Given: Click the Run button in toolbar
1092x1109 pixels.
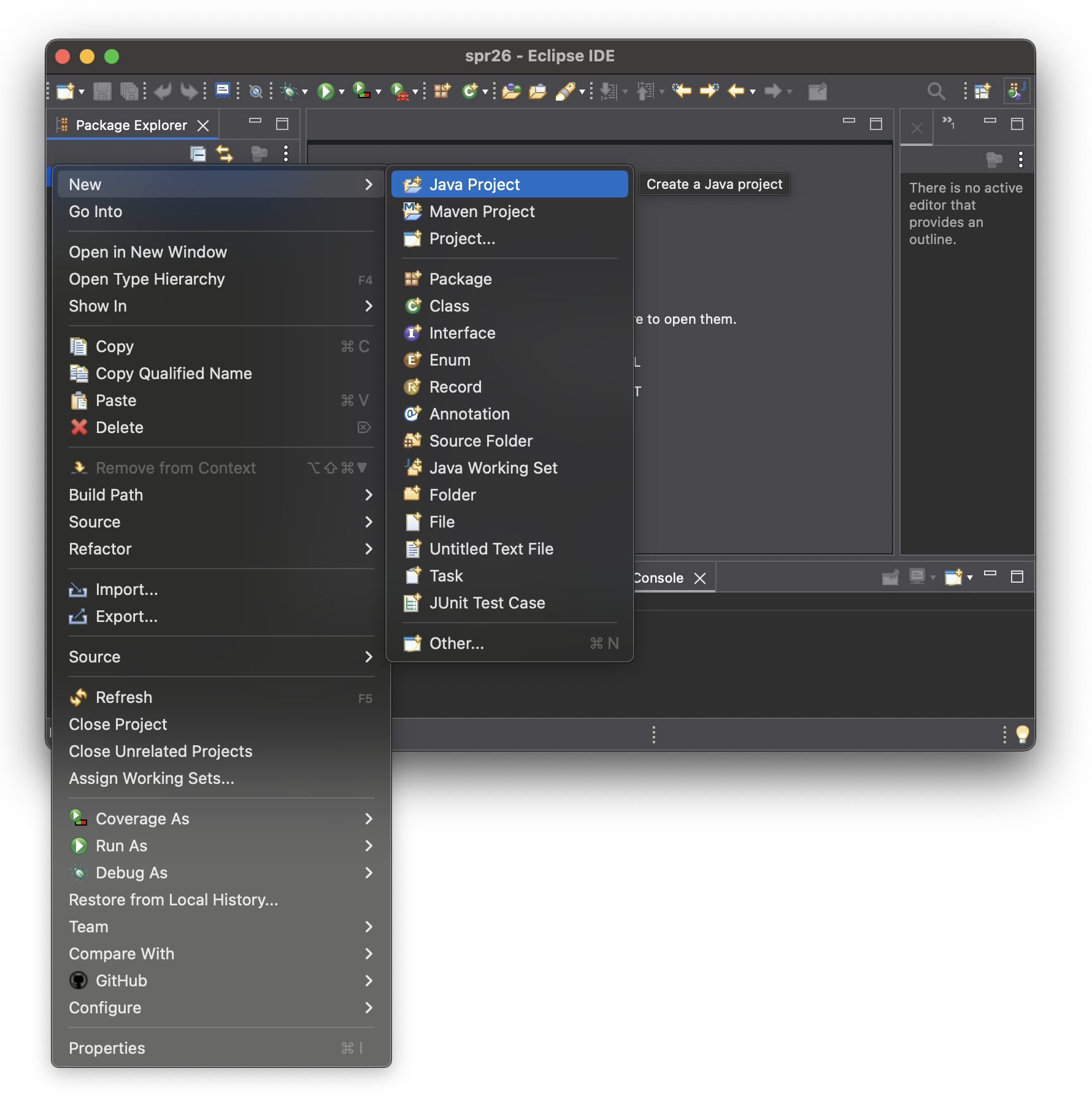Looking at the screenshot, I should pos(325,91).
